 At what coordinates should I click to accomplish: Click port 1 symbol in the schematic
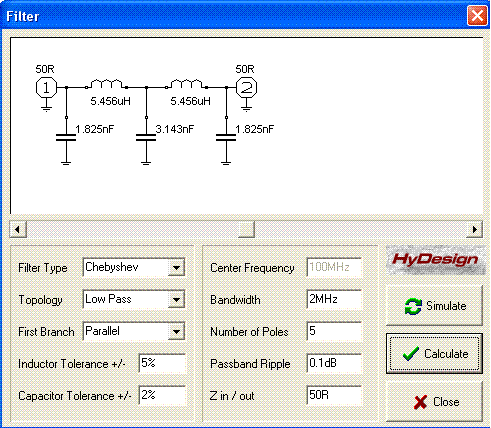(46, 87)
